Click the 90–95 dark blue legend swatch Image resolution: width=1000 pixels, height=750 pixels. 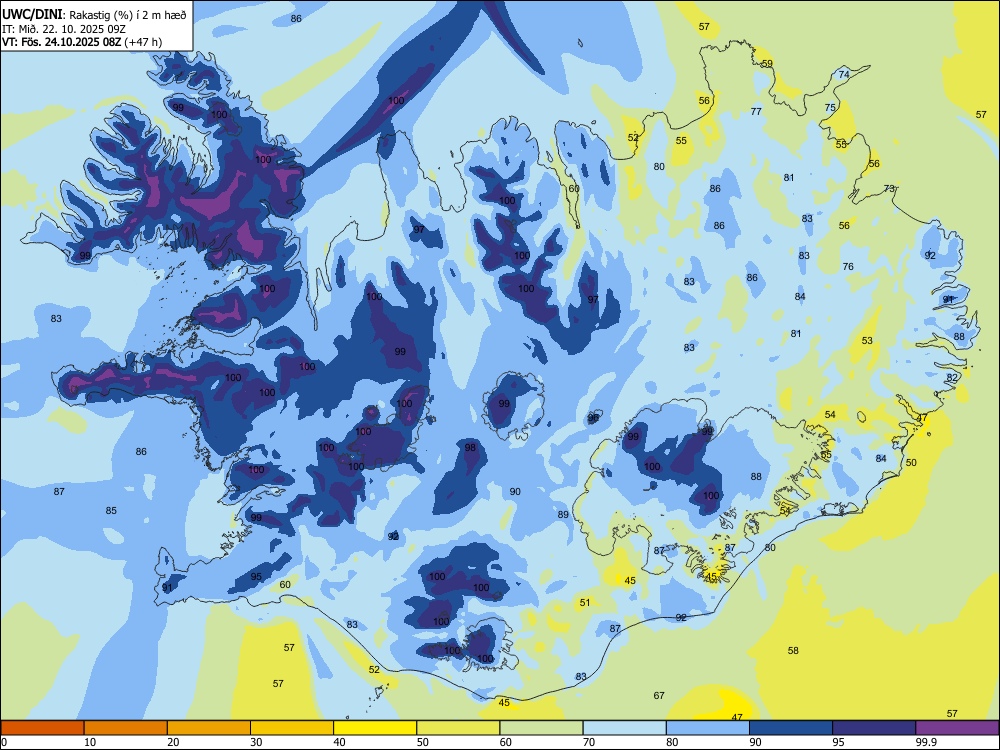tap(791, 728)
